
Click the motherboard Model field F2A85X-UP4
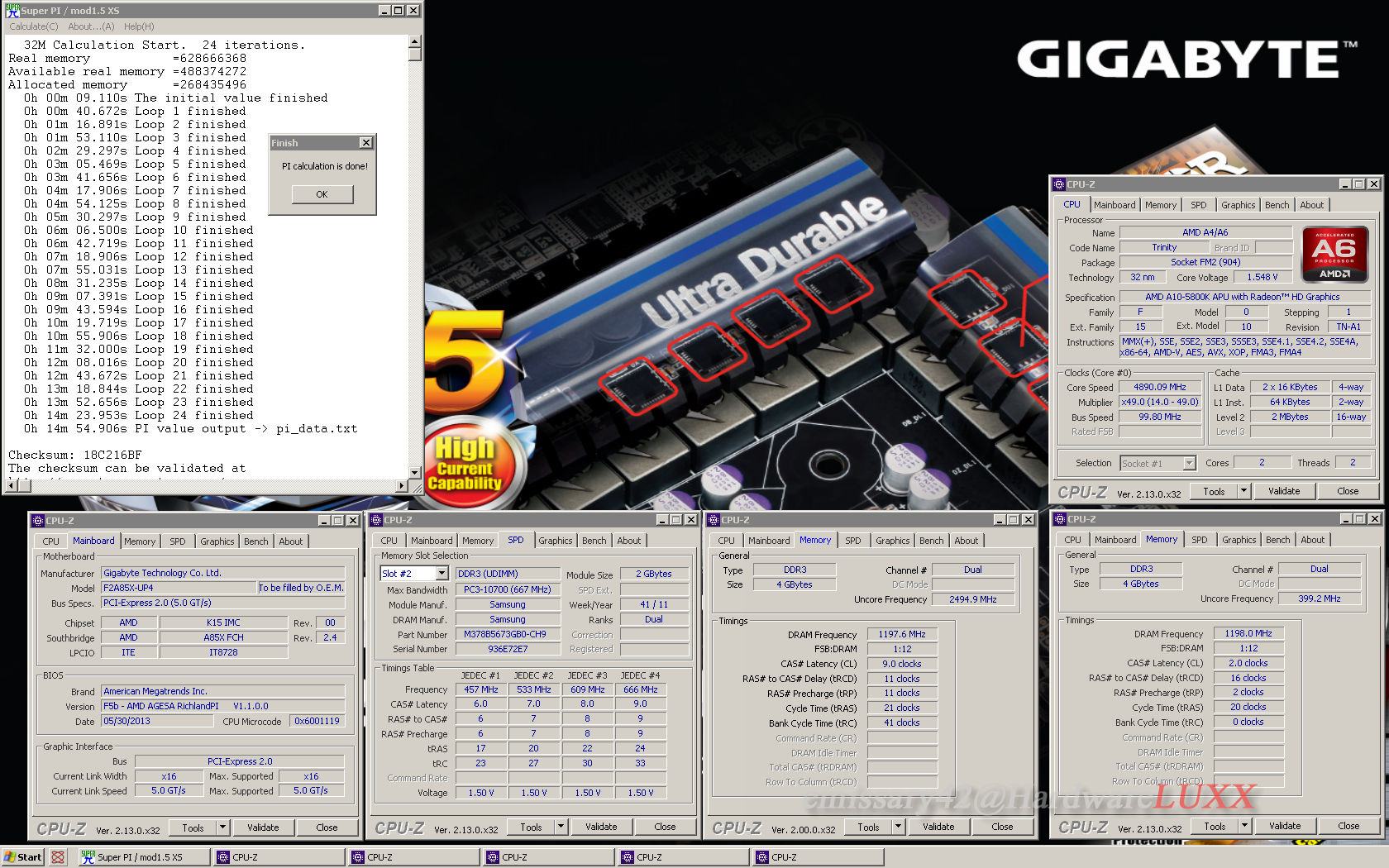pos(179,588)
